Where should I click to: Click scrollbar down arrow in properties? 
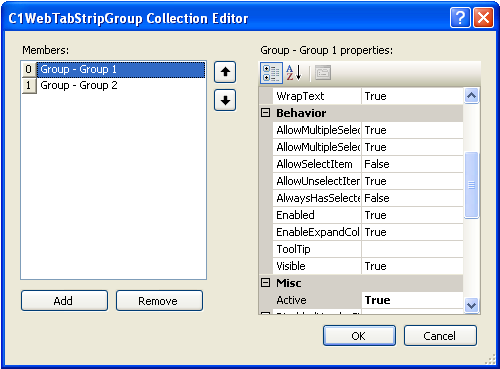click(x=471, y=305)
